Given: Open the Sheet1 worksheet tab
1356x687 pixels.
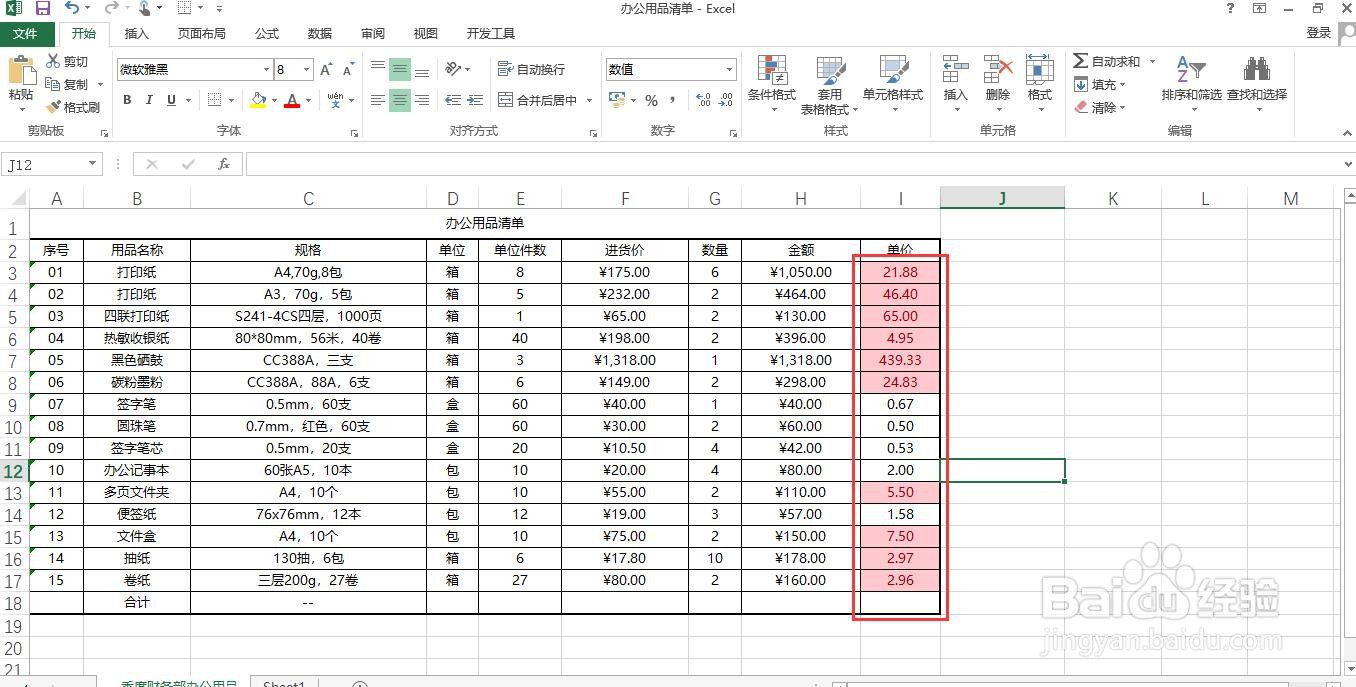Looking at the screenshot, I should pyautogui.click(x=283, y=683).
